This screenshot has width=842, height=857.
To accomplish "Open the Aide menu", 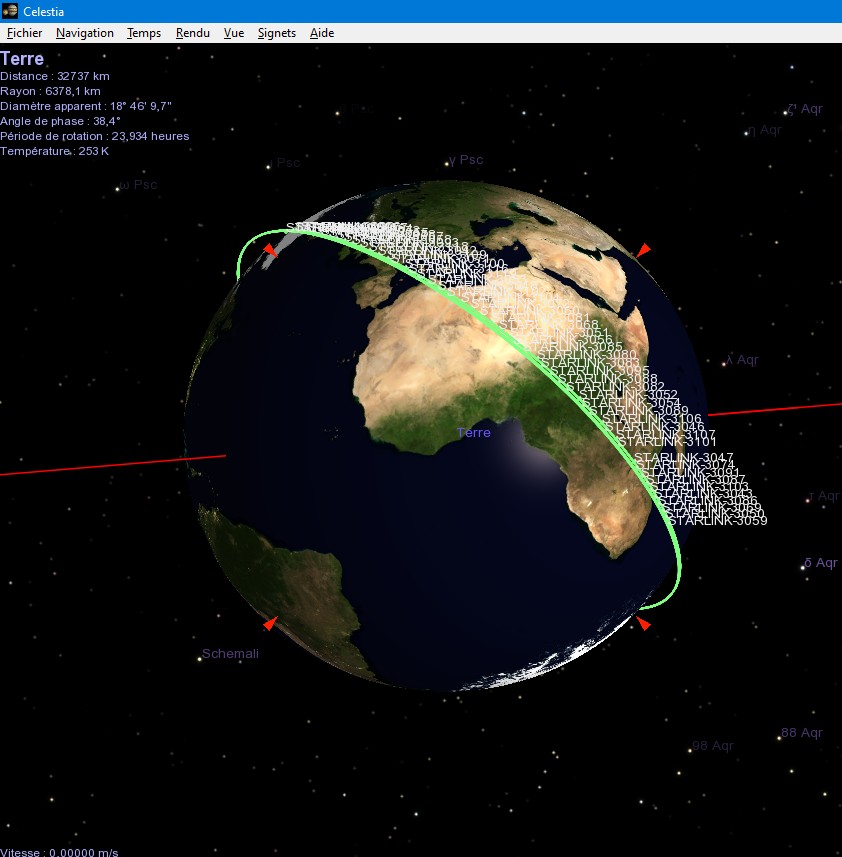I will pyautogui.click(x=322, y=33).
